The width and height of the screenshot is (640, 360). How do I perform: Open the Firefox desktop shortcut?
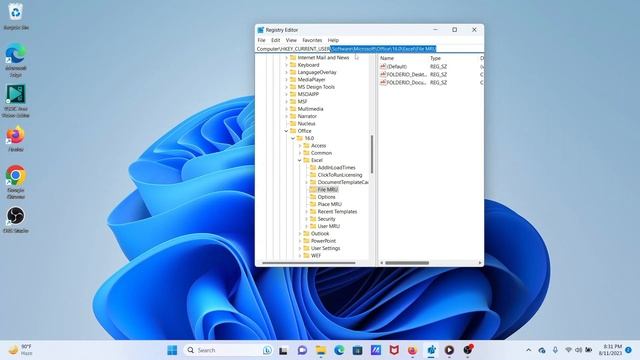click(16, 139)
